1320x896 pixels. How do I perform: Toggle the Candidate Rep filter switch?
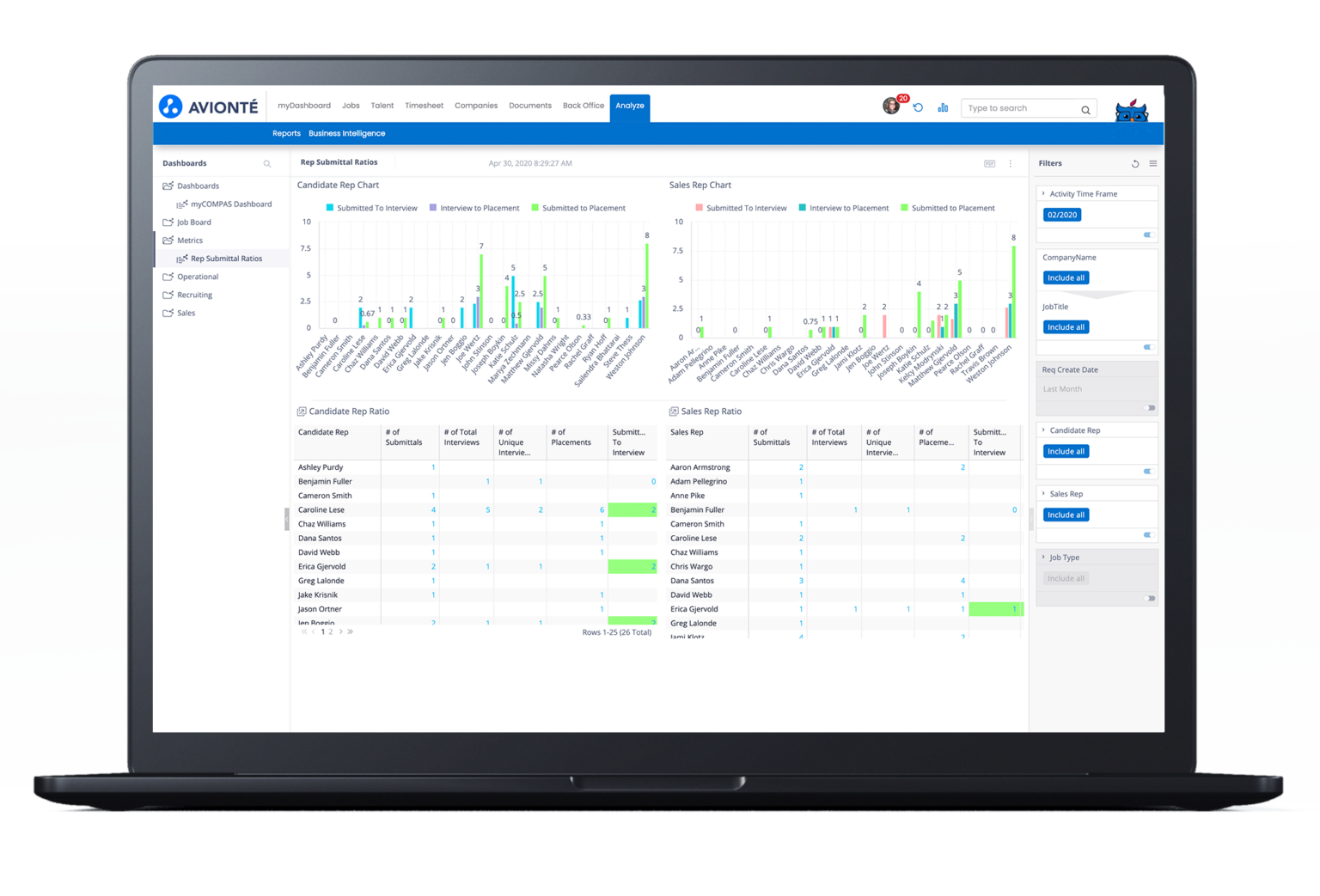pyautogui.click(x=1148, y=472)
